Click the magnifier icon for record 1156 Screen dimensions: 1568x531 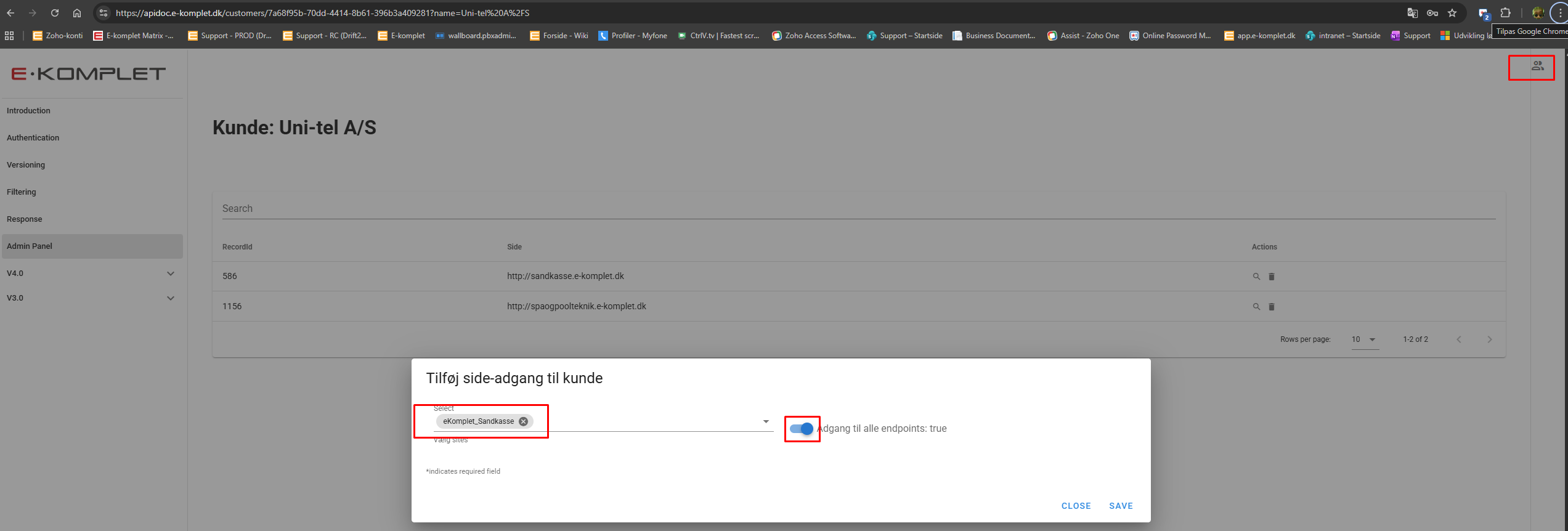pos(1256,307)
